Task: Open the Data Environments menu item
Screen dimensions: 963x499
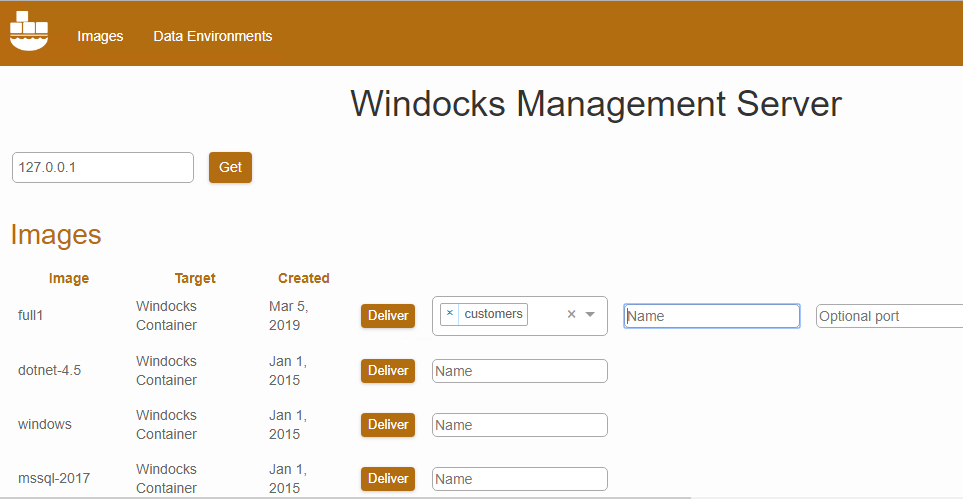Action: (212, 36)
